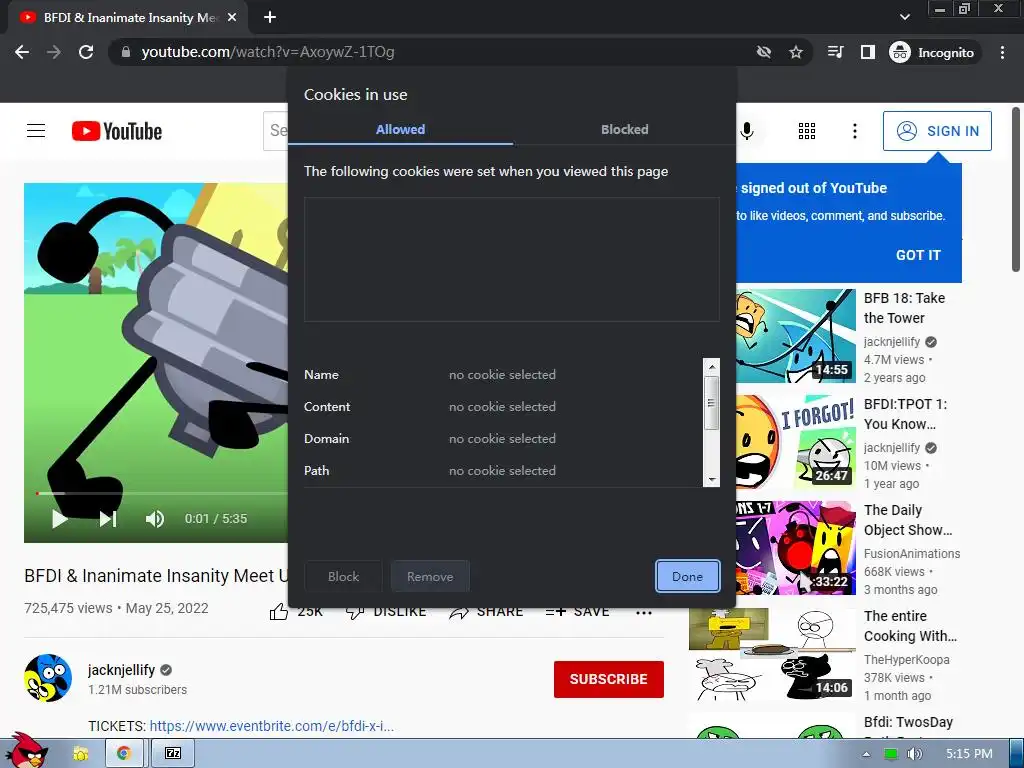Open The entire Cooking With video title
This screenshot has height=768, width=1024.
pyautogui.click(x=910, y=626)
